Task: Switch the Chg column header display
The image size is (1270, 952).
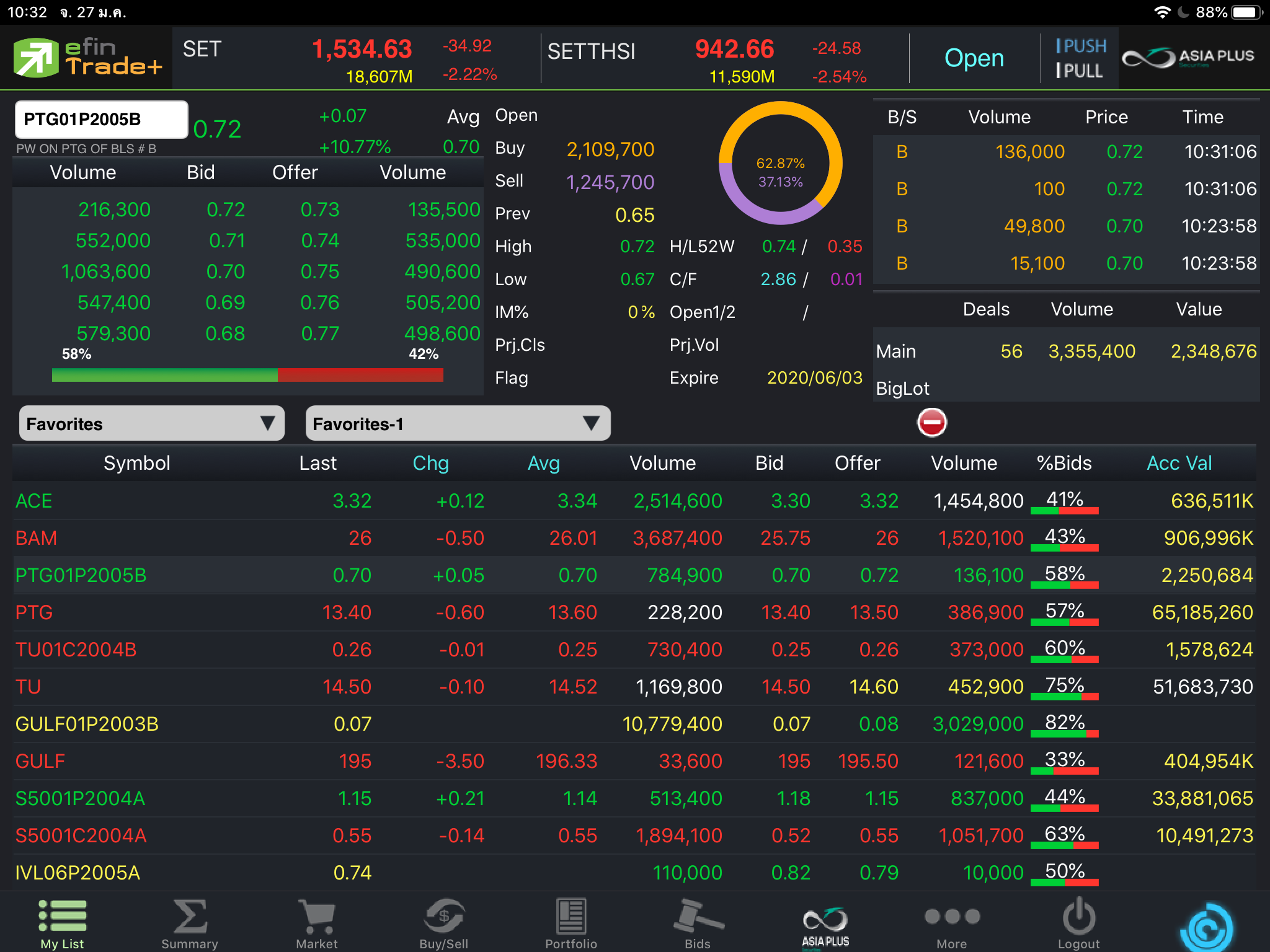Action: pyautogui.click(x=430, y=463)
